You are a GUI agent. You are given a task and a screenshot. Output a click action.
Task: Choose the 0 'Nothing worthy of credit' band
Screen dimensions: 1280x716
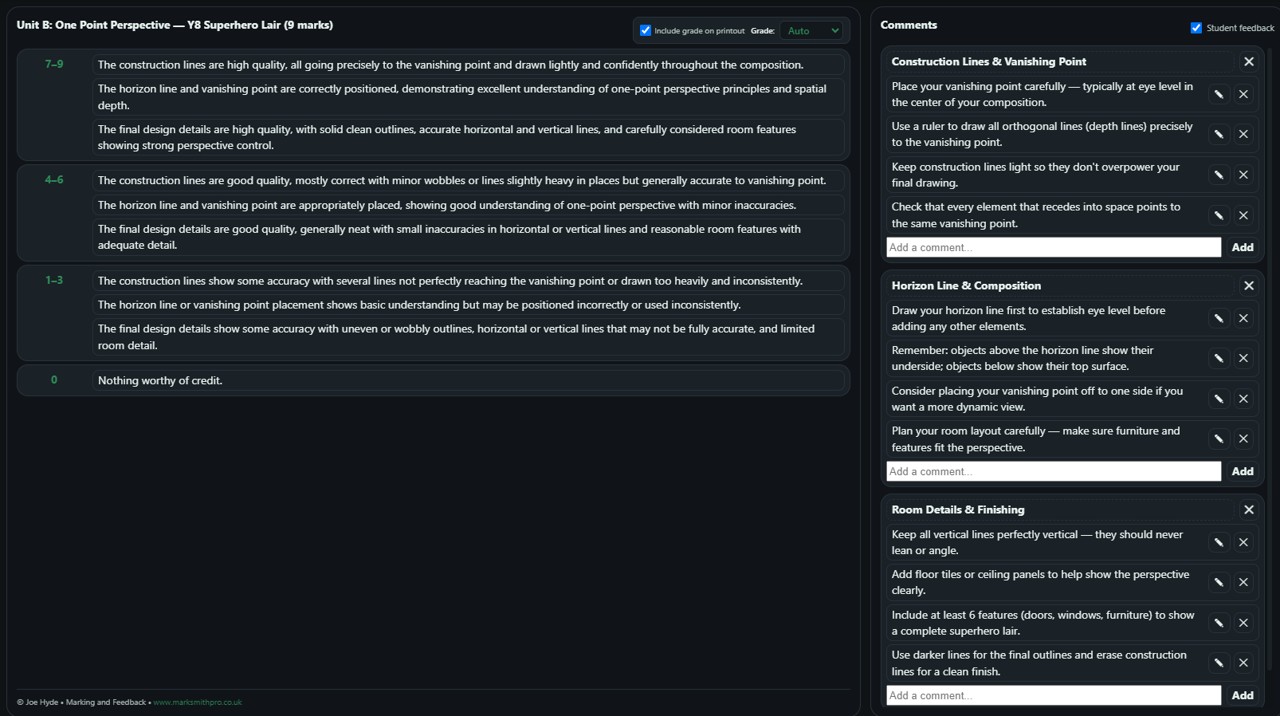pos(54,380)
